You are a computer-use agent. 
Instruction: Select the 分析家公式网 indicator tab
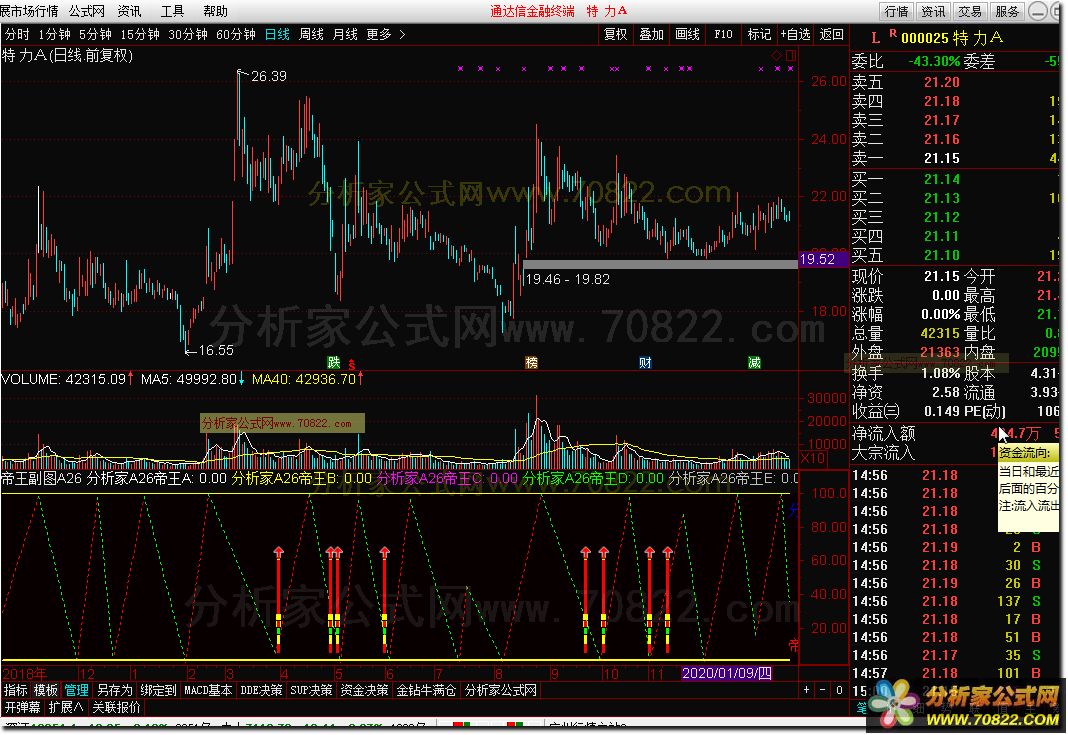(501, 690)
